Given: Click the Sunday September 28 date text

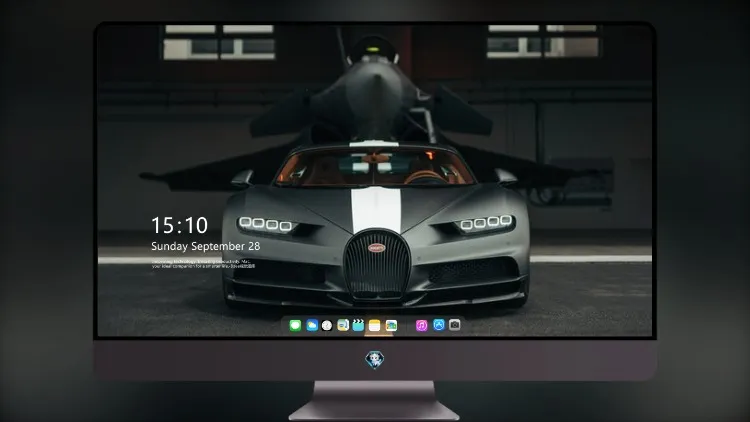Looking at the screenshot, I should (206, 246).
